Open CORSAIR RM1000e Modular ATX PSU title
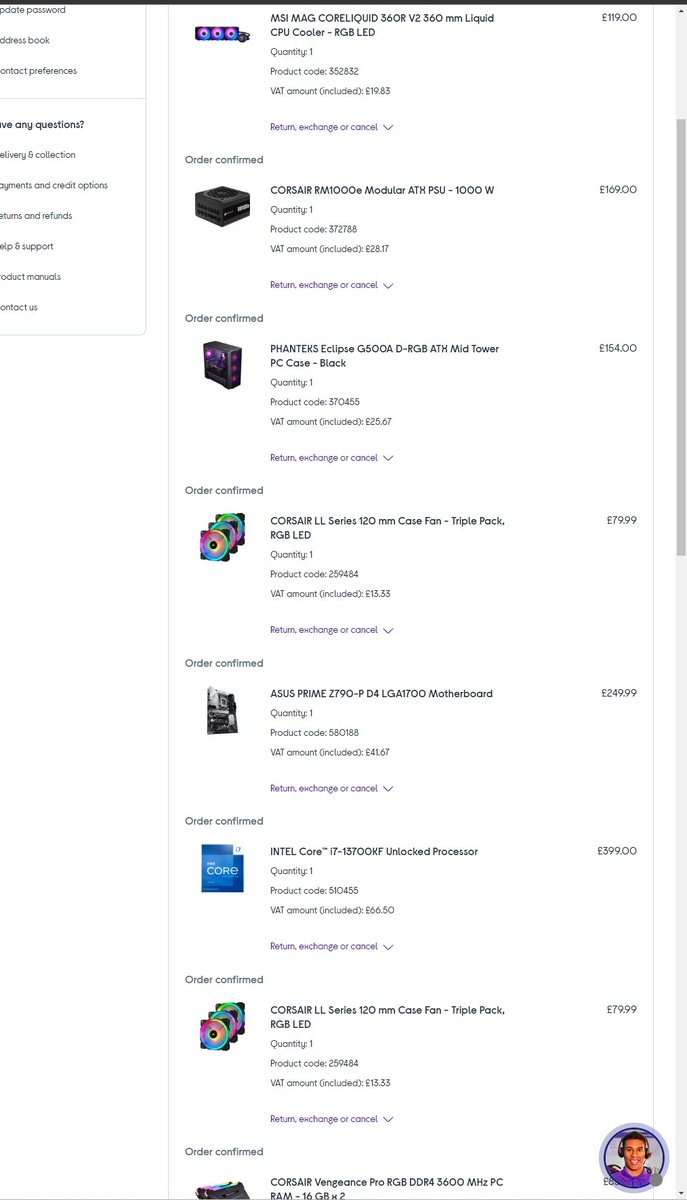 (382, 190)
